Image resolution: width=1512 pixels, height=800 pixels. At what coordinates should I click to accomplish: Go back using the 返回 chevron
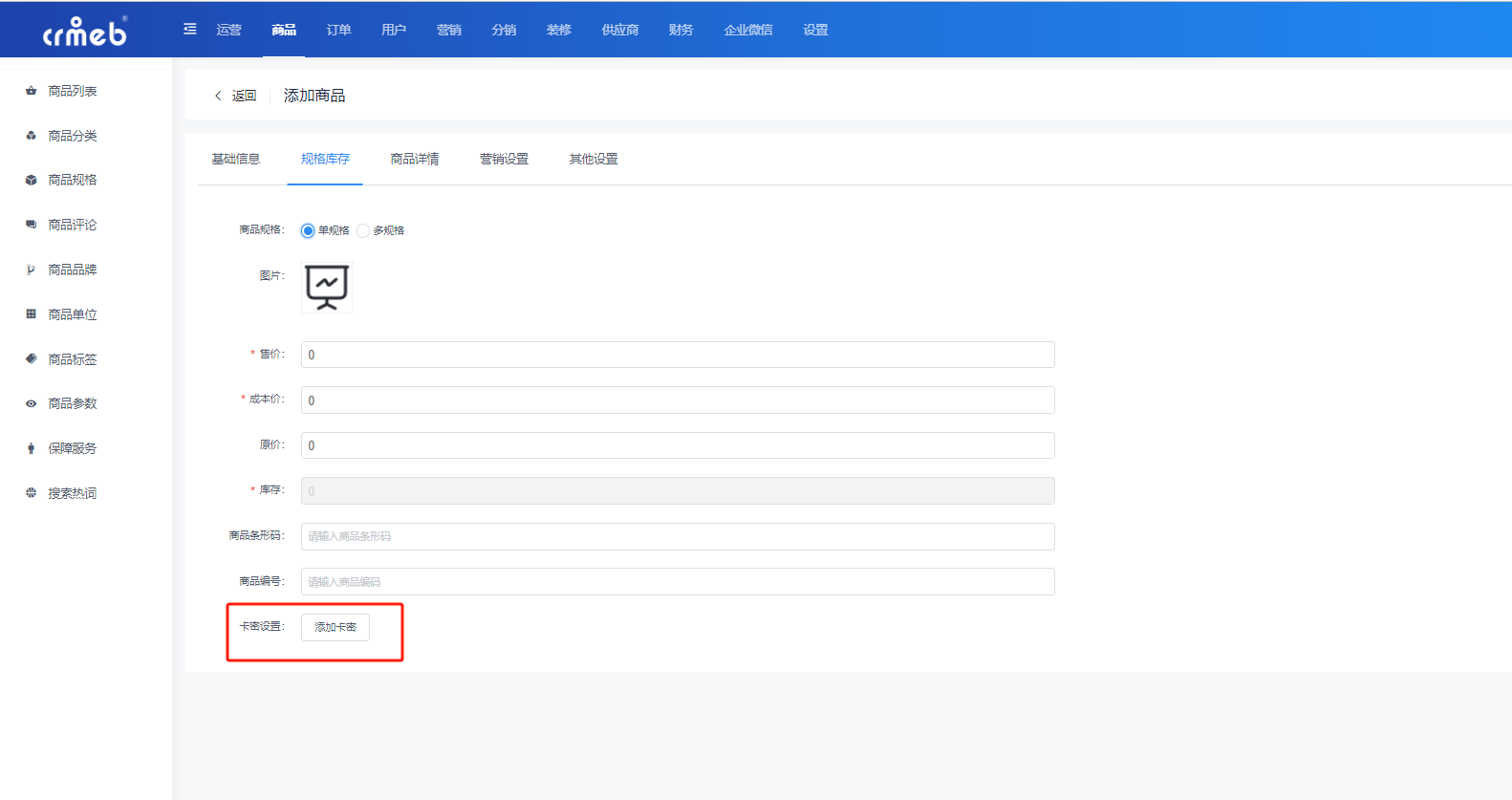click(218, 96)
